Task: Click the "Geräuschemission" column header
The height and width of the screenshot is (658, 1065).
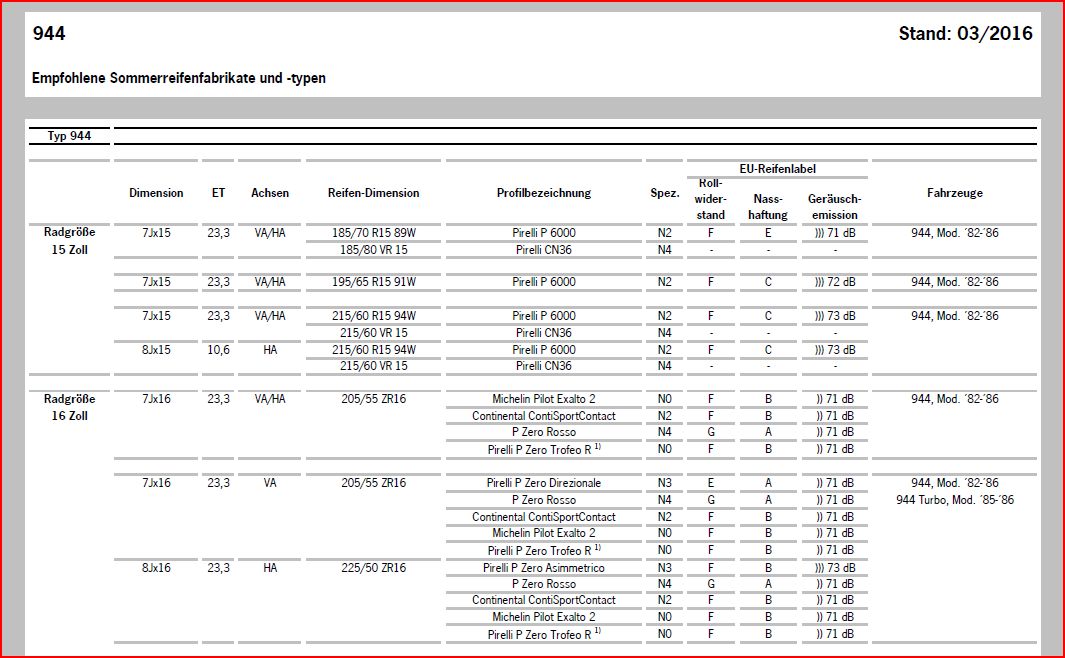Action: pos(834,207)
